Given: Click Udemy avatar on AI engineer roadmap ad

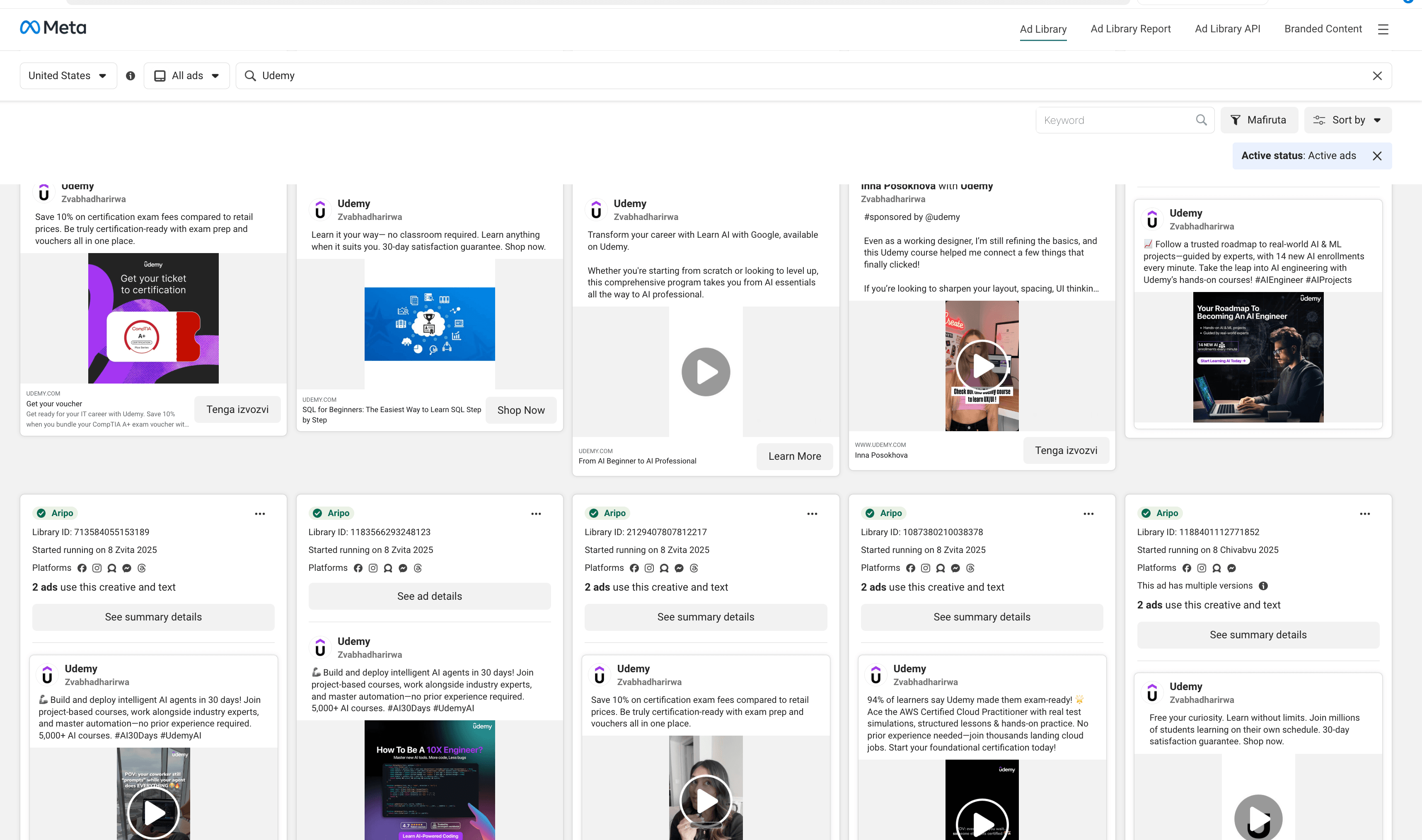Looking at the screenshot, I should pos(1153,220).
